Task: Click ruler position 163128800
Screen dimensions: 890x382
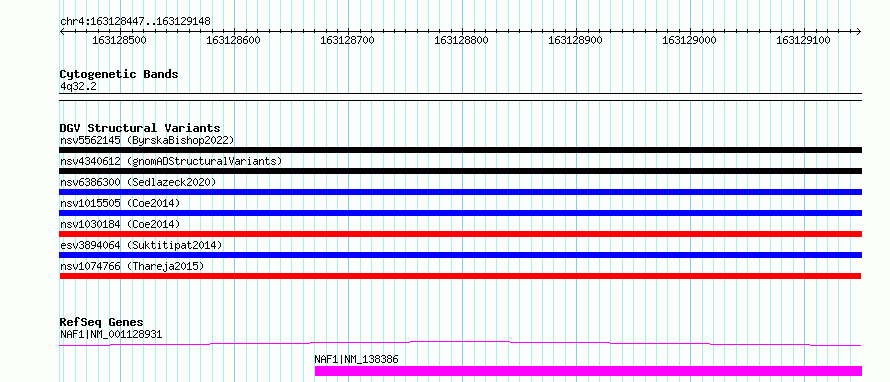Action: pyautogui.click(x=461, y=40)
